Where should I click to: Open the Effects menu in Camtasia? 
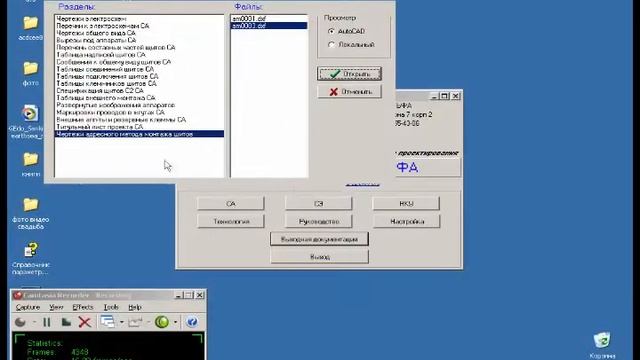pyautogui.click(x=83, y=307)
